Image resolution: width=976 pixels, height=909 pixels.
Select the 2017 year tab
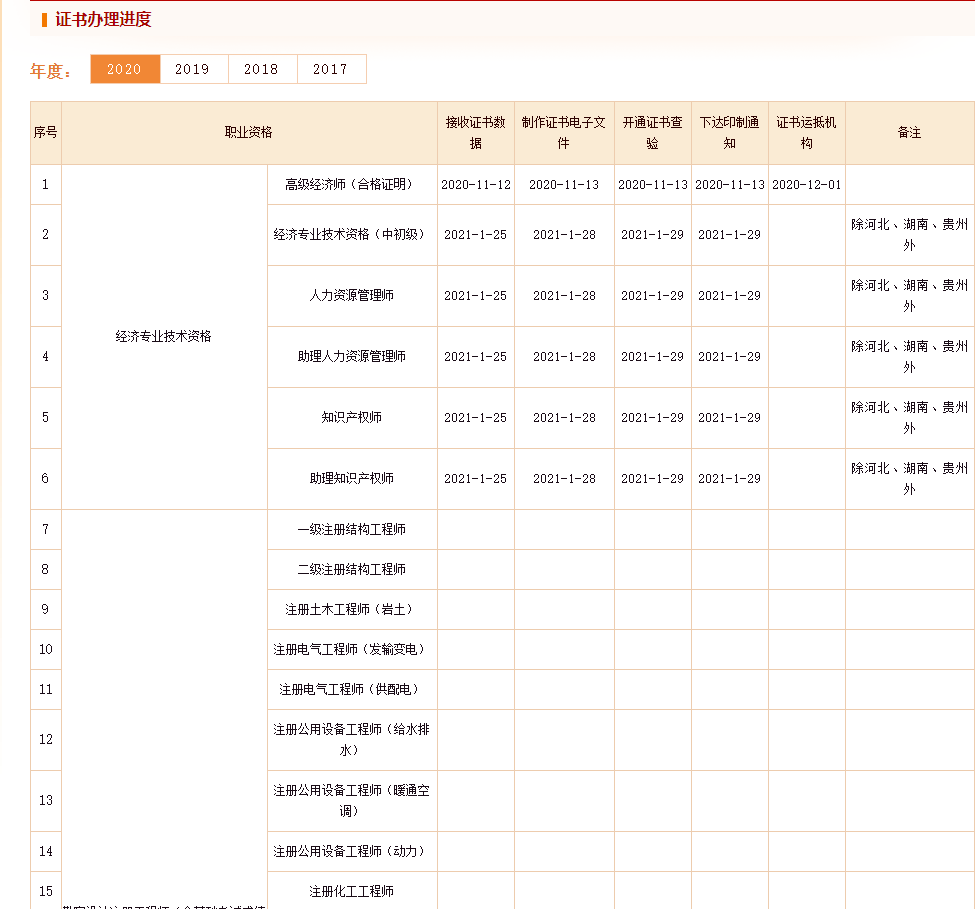(331, 69)
